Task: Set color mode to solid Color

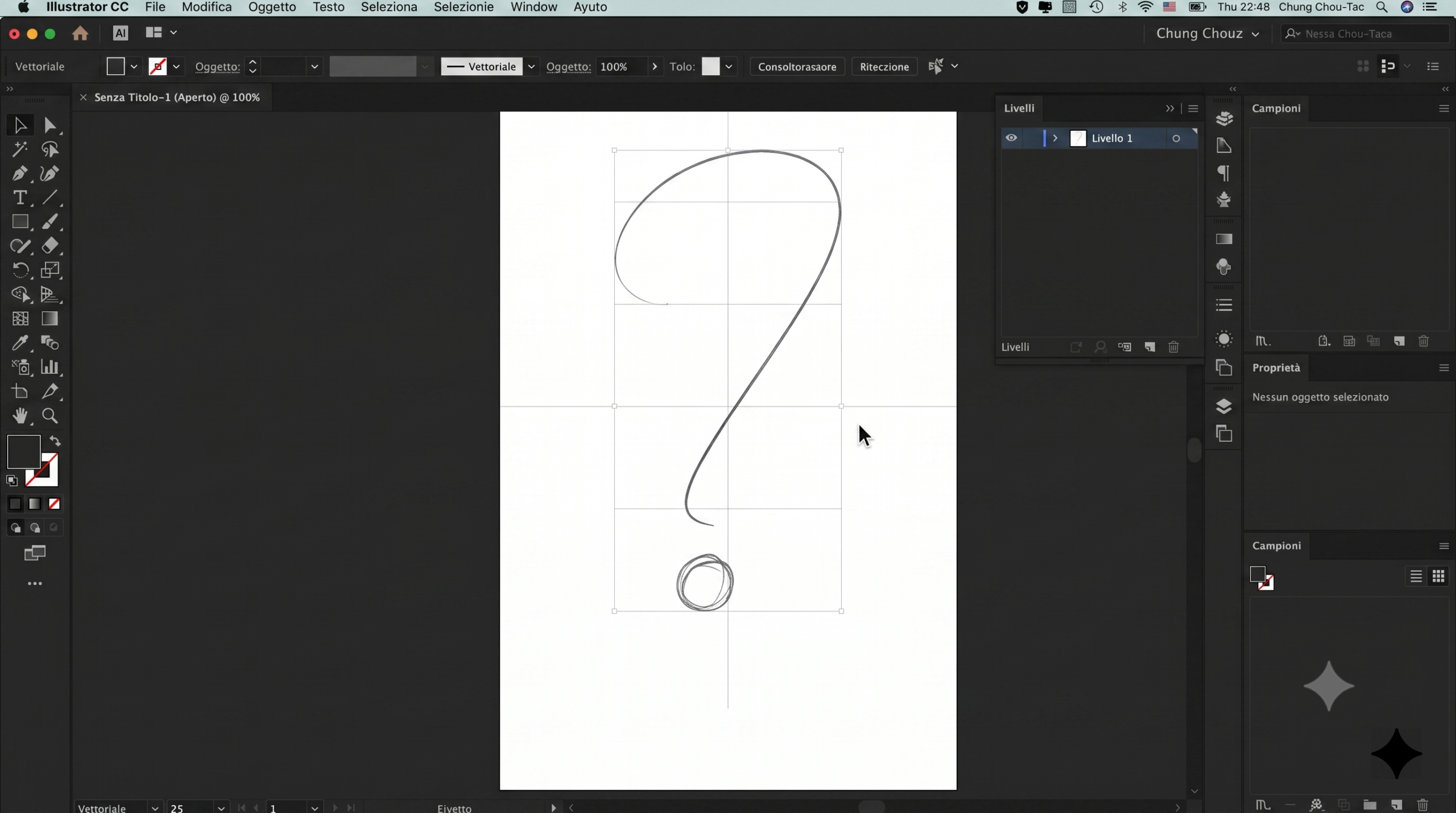Action: (15, 504)
